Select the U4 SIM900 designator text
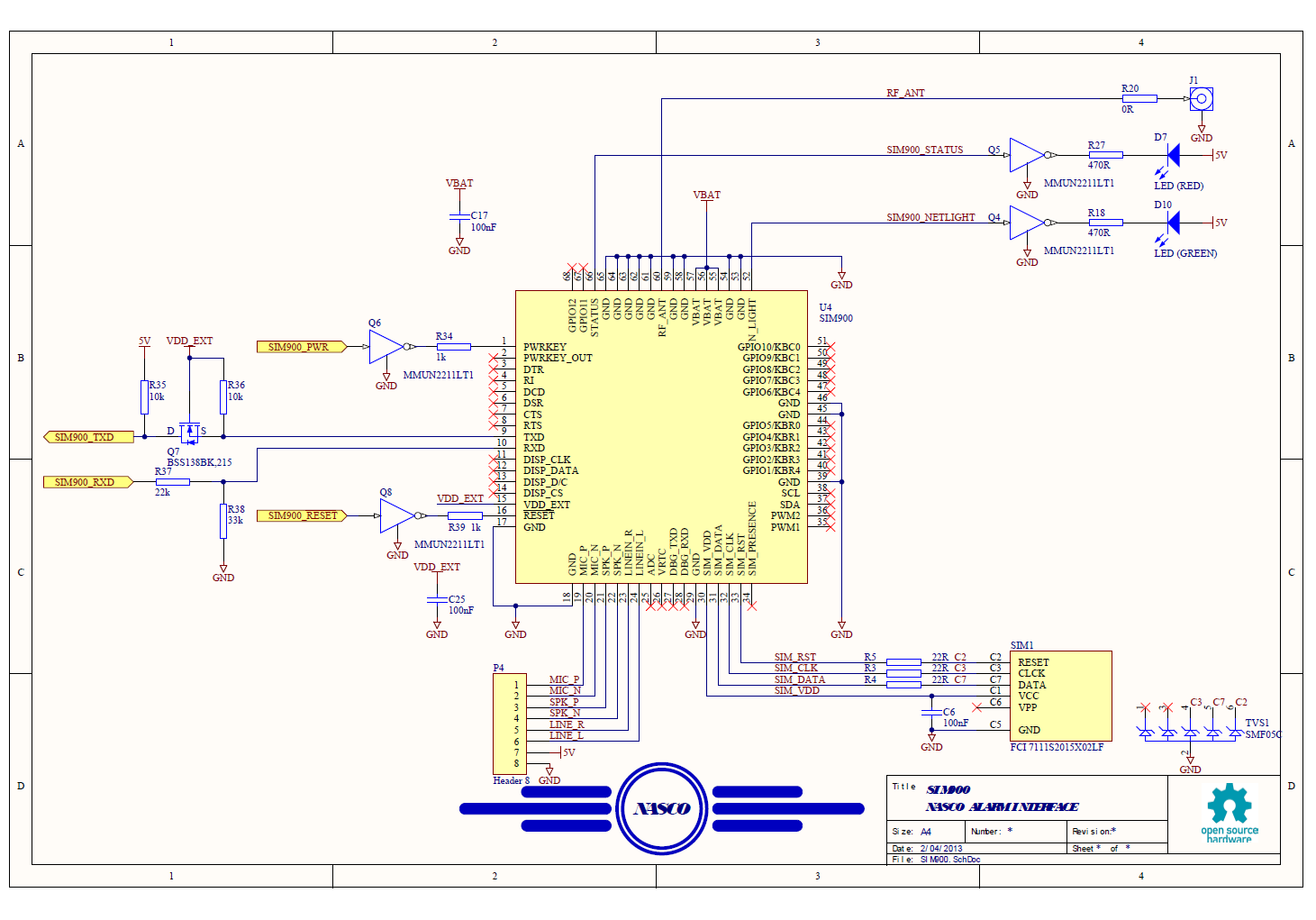This screenshot has width=1316, height=920. 836,313
